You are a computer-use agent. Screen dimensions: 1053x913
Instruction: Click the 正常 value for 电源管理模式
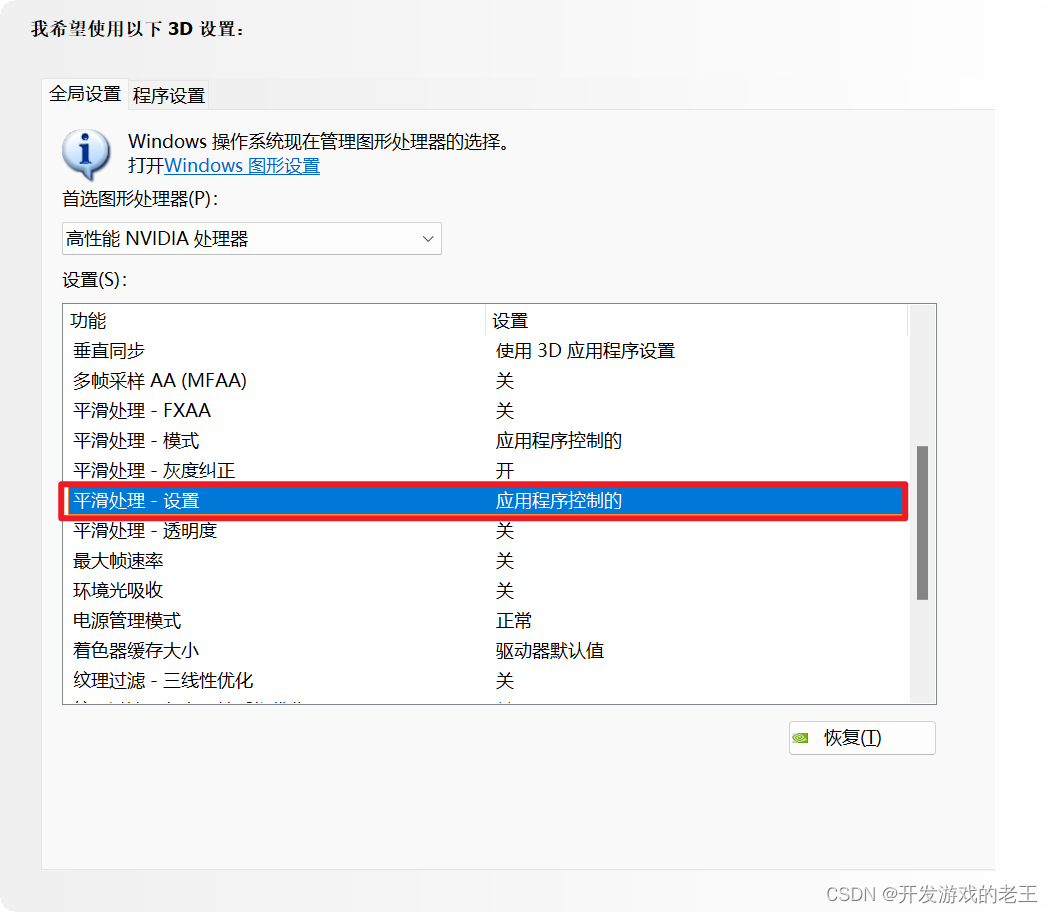(514, 620)
